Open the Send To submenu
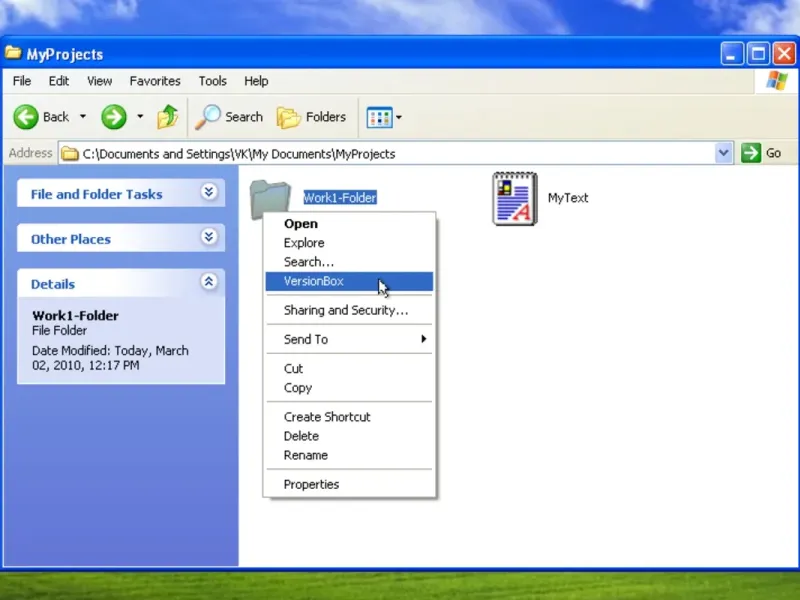This screenshot has height=600, width=800. [x=349, y=339]
